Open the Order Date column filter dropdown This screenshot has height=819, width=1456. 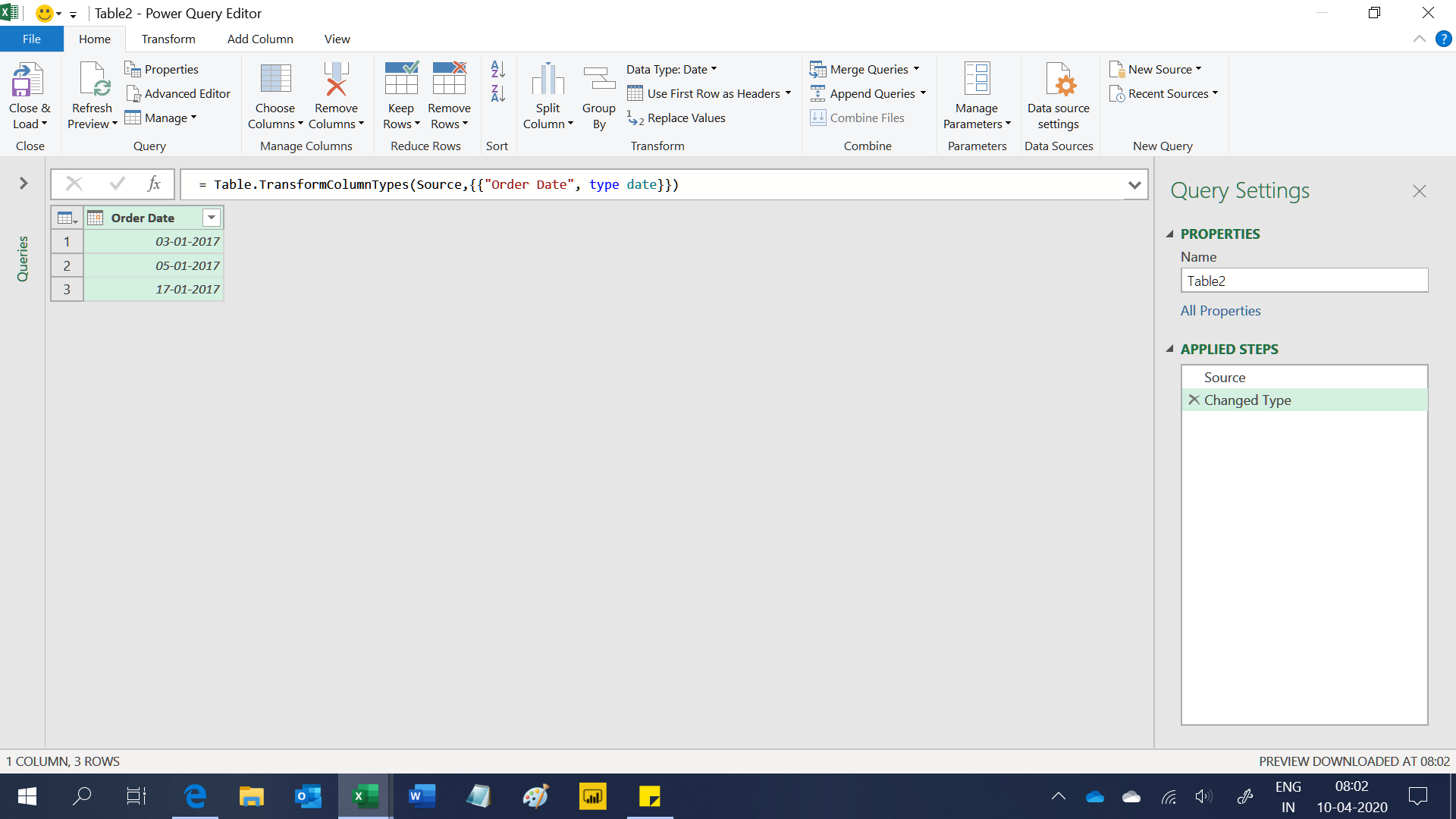click(x=212, y=218)
